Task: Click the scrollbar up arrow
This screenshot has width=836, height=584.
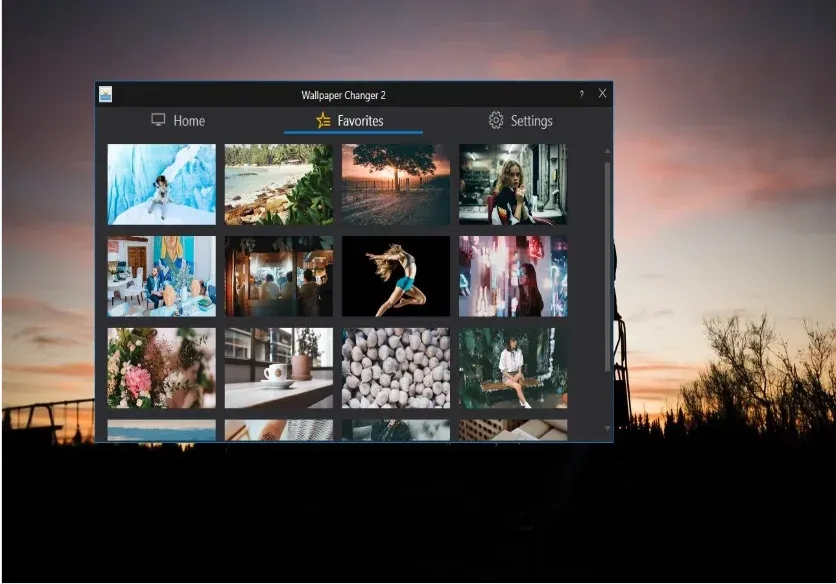Action: pos(607,152)
